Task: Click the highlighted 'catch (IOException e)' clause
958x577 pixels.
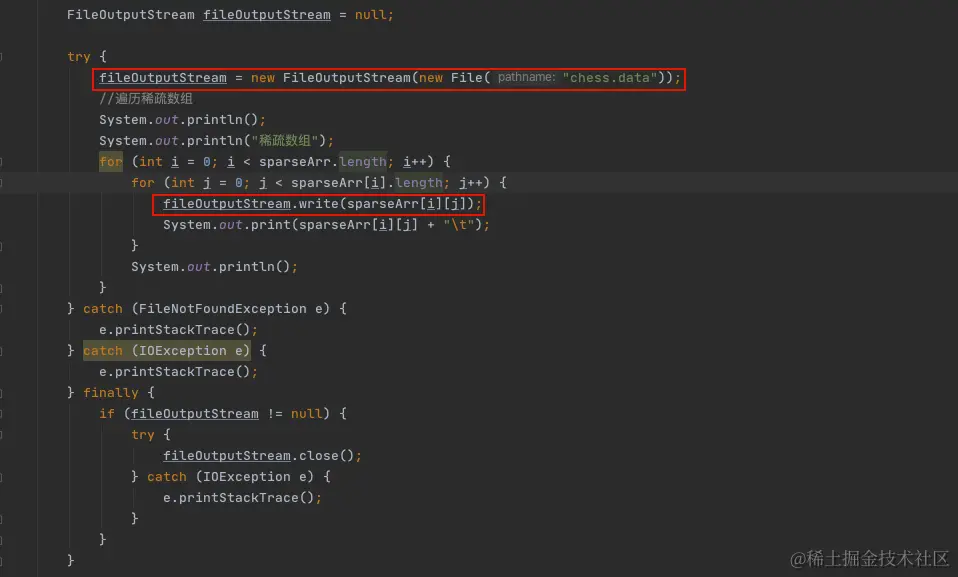Action: point(166,351)
